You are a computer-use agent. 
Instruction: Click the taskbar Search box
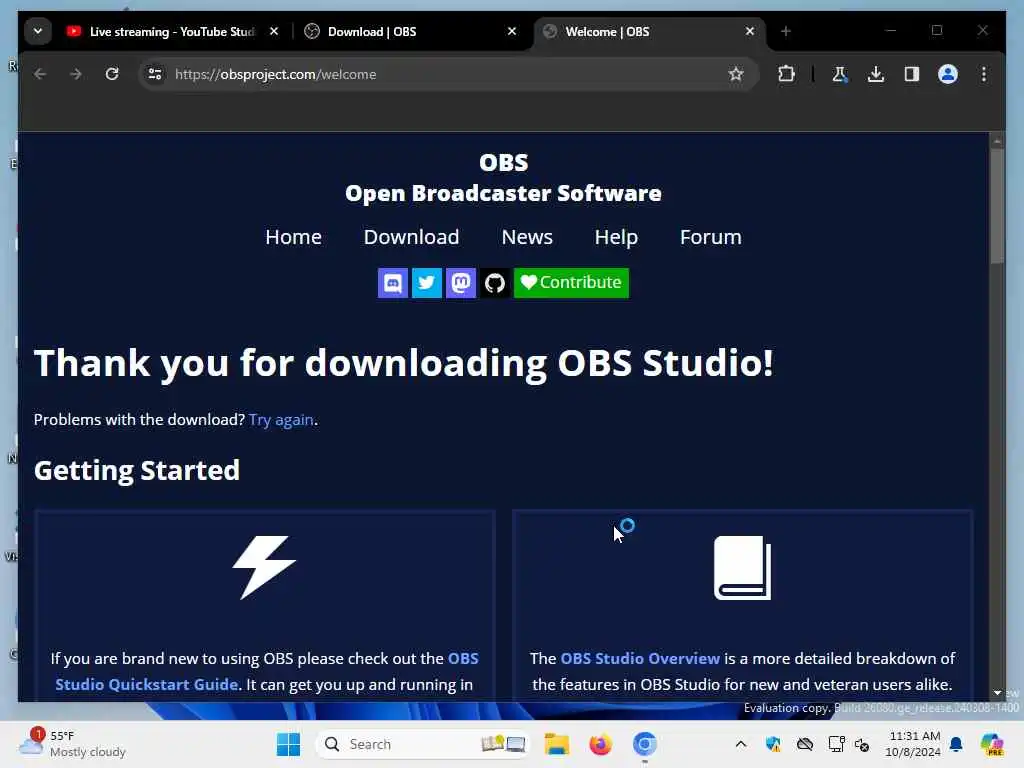[x=423, y=744]
